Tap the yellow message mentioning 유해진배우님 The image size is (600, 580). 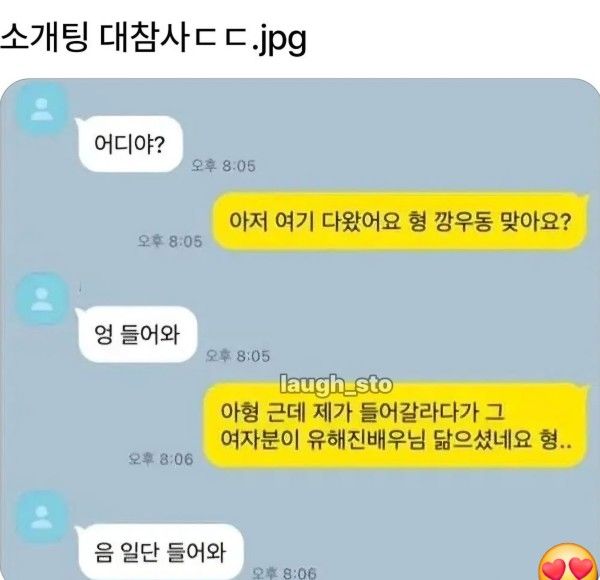tap(396, 425)
